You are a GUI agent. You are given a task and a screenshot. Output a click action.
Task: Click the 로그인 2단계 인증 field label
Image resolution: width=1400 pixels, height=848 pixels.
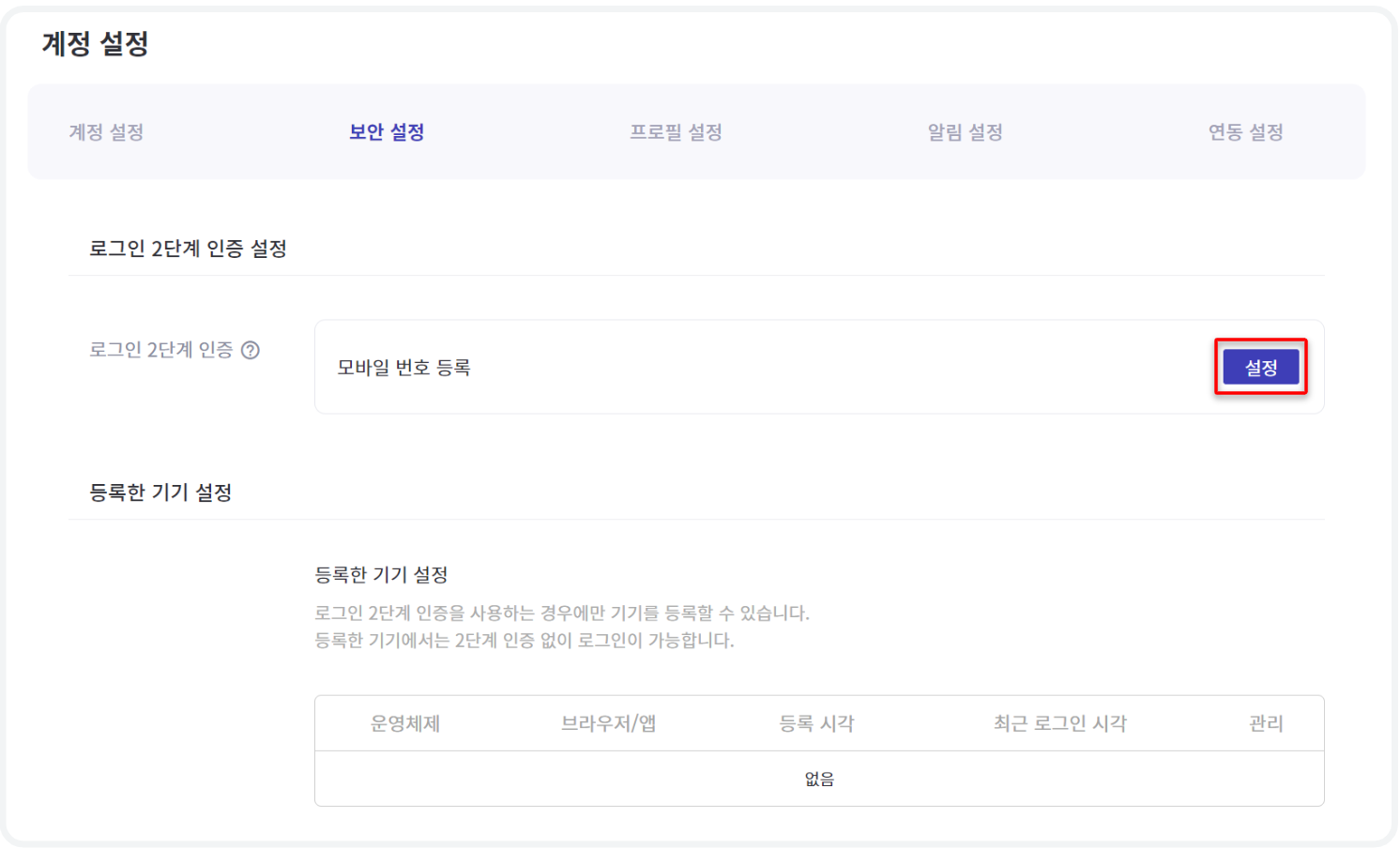(161, 350)
